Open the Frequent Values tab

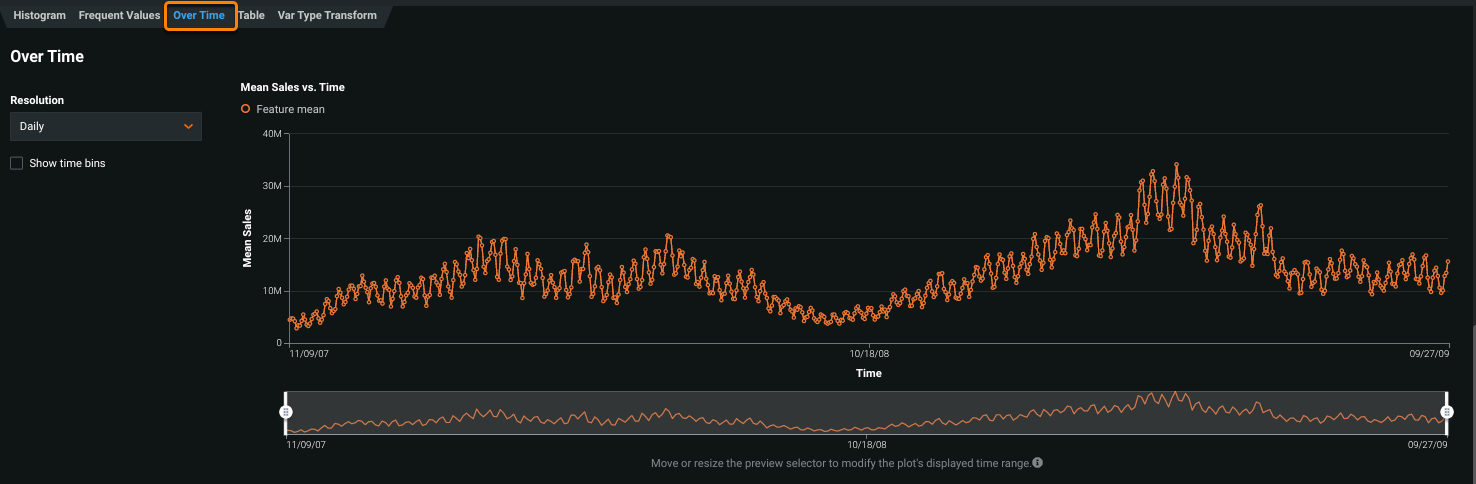pos(119,16)
